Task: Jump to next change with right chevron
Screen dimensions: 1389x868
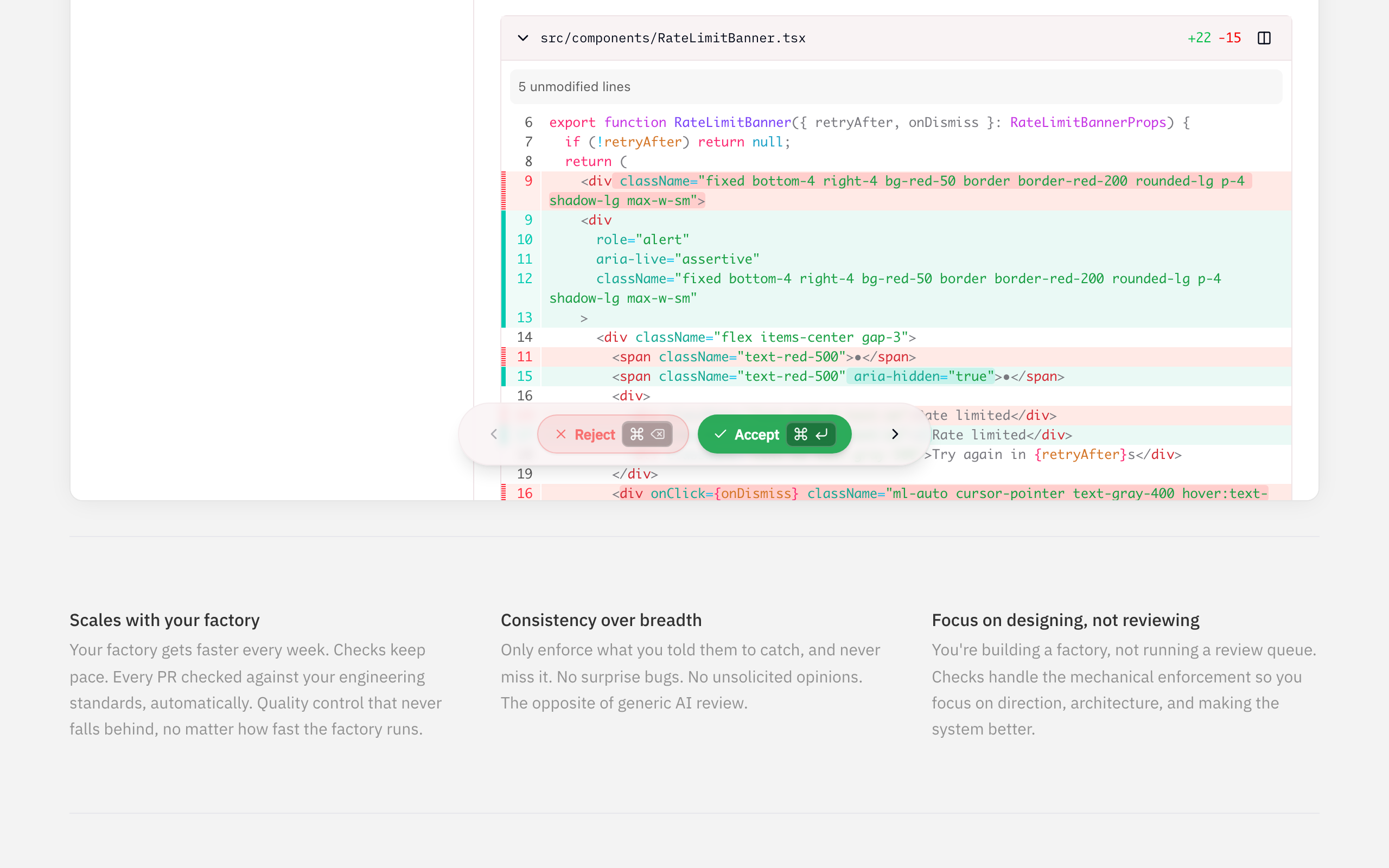Action: point(895,435)
